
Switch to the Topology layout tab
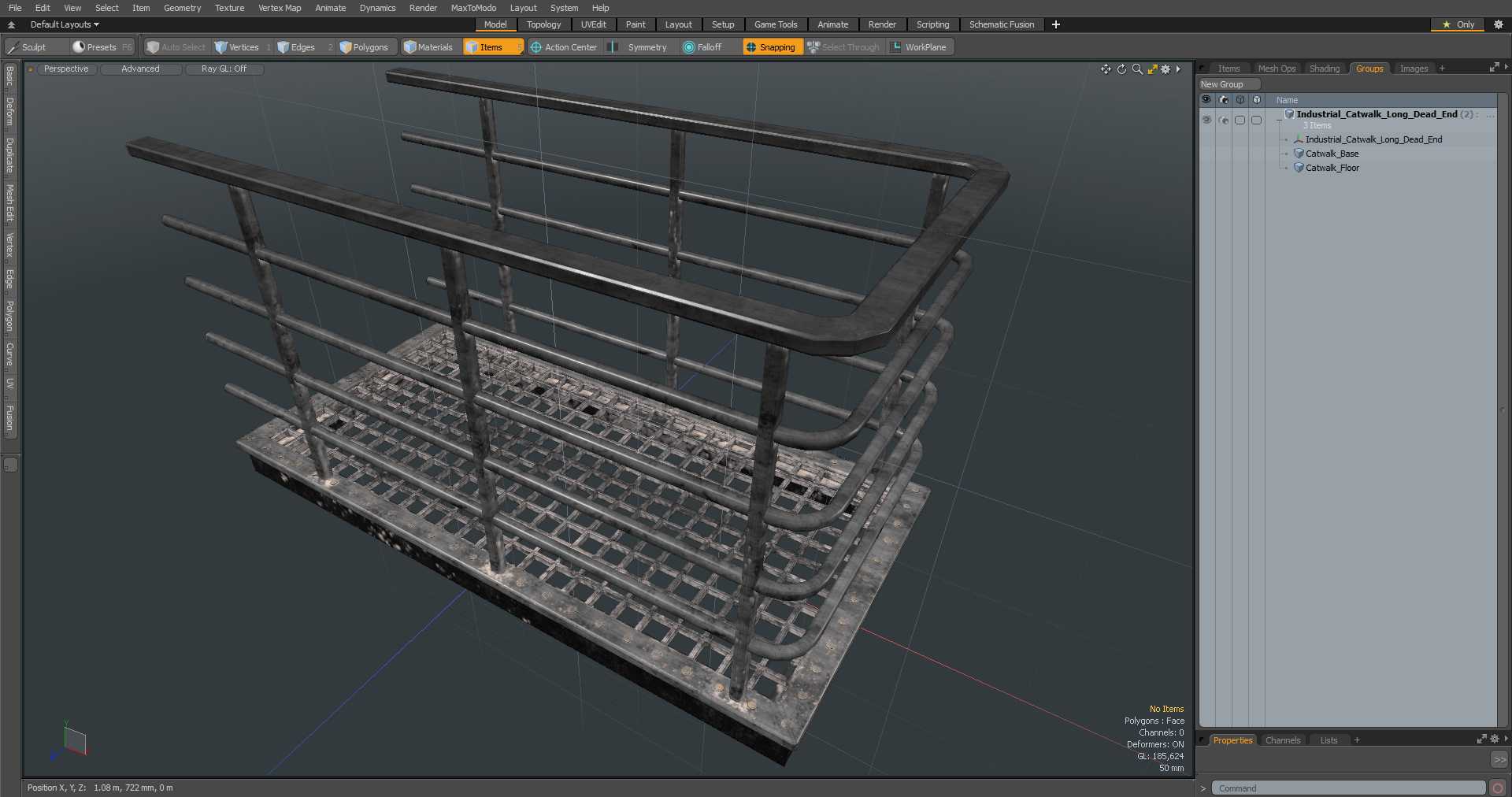(543, 24)
